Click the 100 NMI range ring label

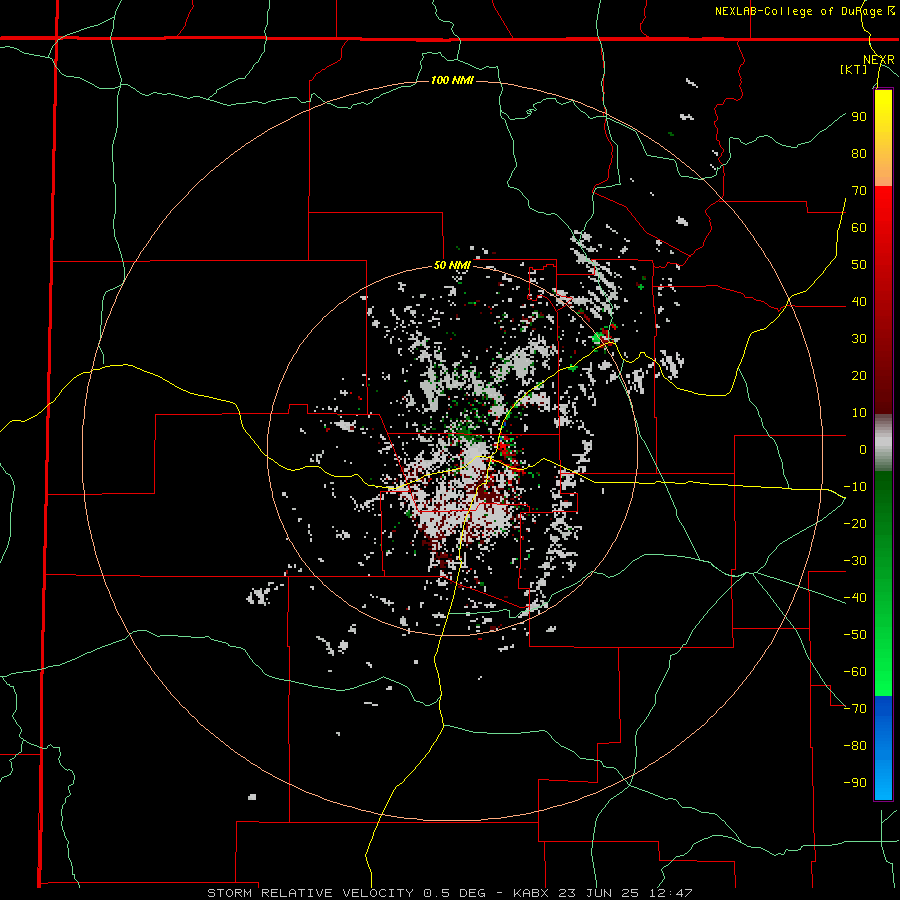tap(452, 80)
